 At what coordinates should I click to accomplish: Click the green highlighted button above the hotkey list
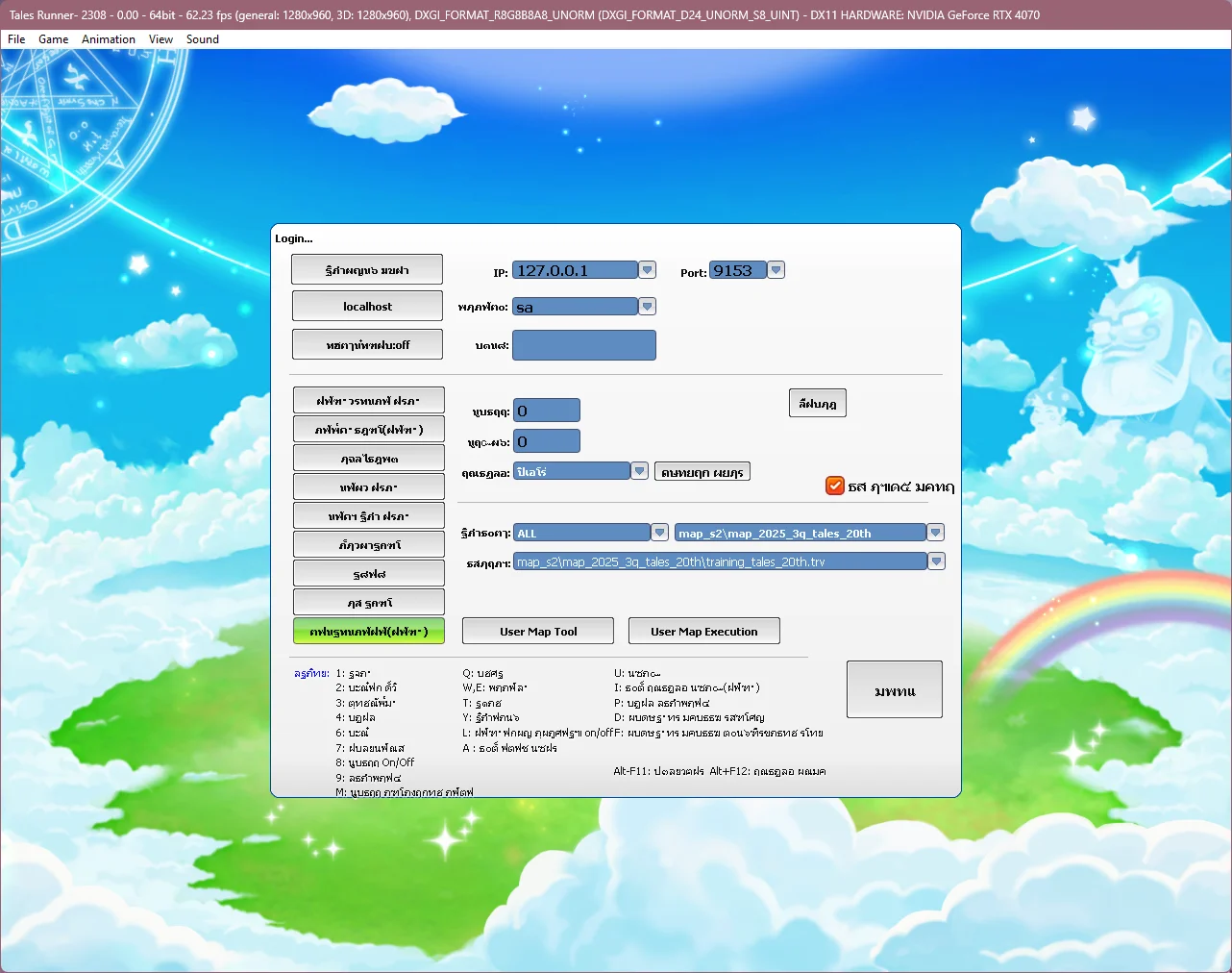[369, 631]
